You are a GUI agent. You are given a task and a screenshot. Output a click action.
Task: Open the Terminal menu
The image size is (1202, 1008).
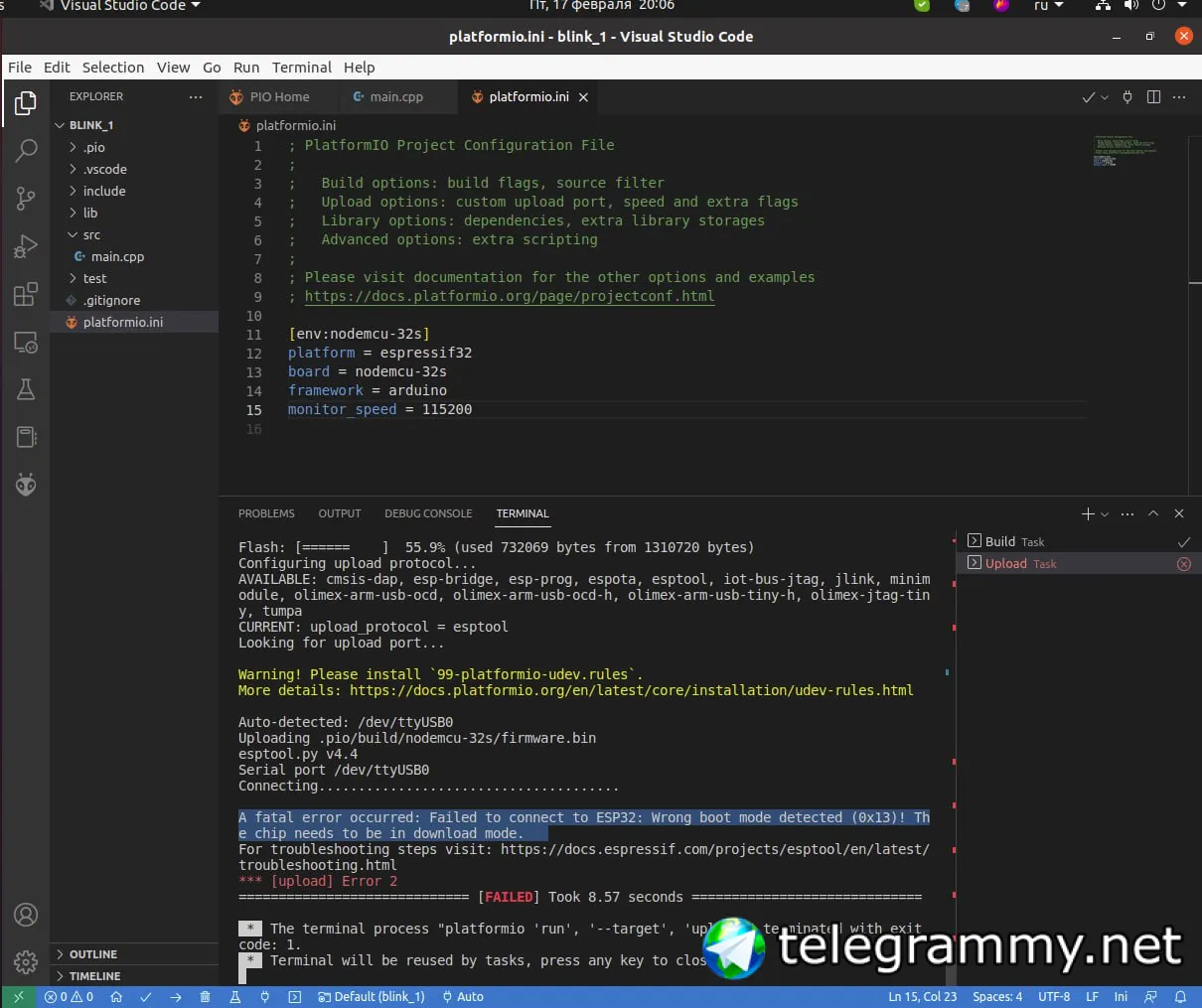click(301, 67)
